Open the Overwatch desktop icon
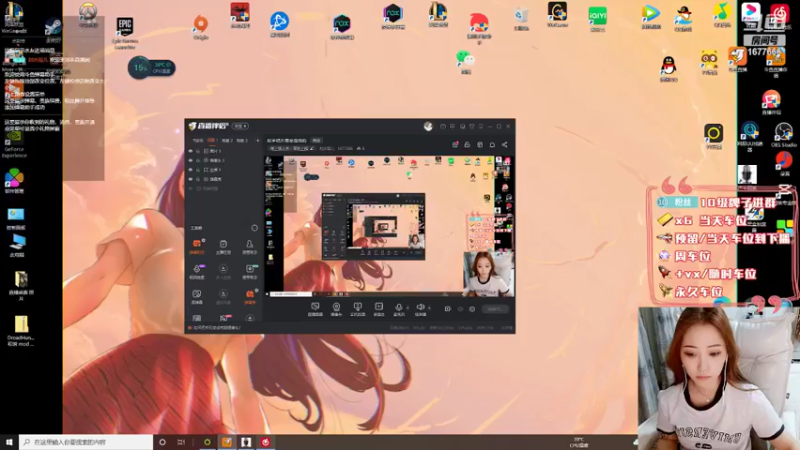This screenshot has width=800, height=450. pyautogui.click(x=88, y=15)
